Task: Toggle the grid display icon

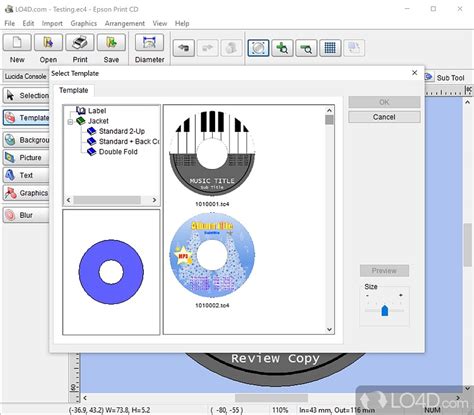Action: point(330,48)
